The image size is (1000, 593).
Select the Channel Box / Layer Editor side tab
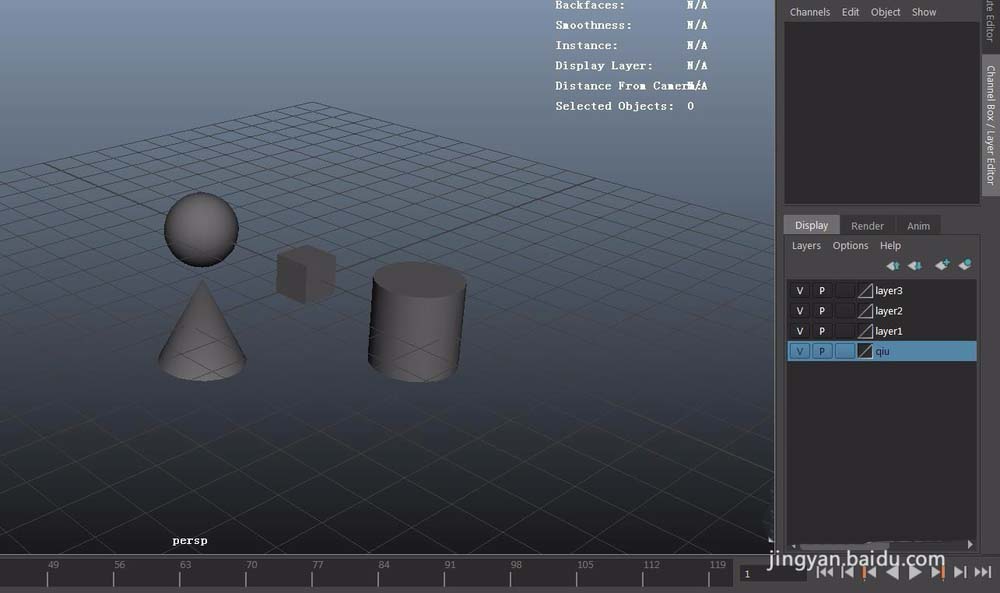(990, 125)
